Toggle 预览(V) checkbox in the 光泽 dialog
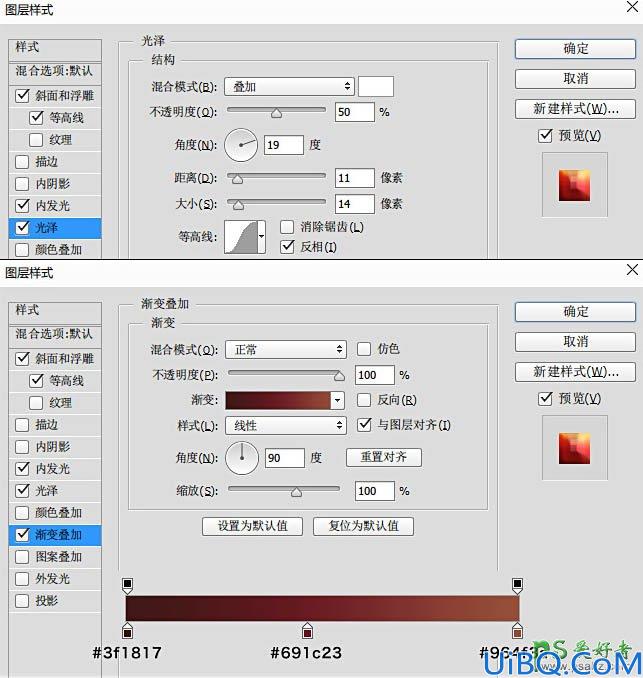The width and height of the screenshot is (643, 678). [545, 136]
